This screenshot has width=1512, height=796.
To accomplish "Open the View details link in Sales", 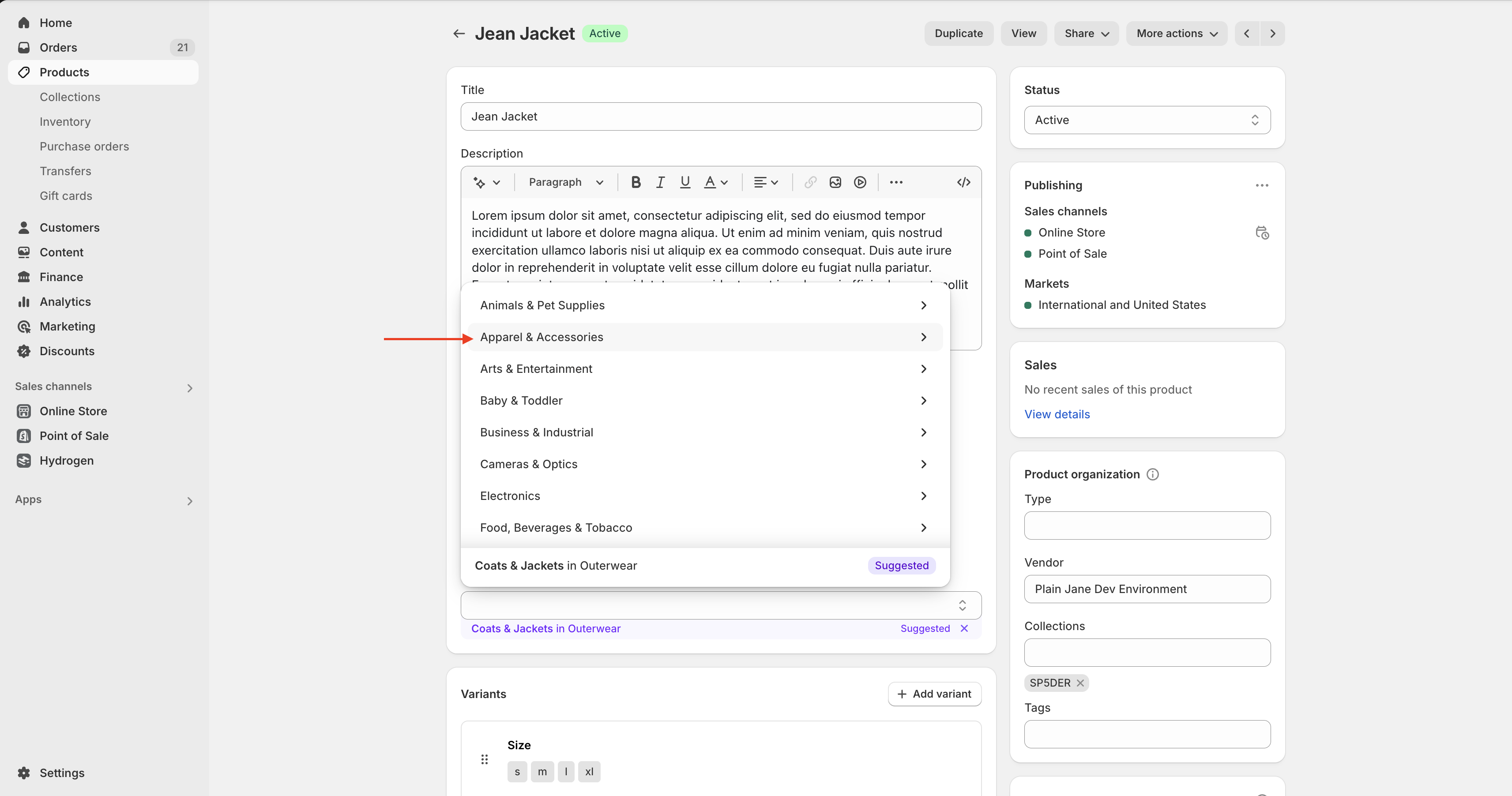I will click(x=1057, y=414).
